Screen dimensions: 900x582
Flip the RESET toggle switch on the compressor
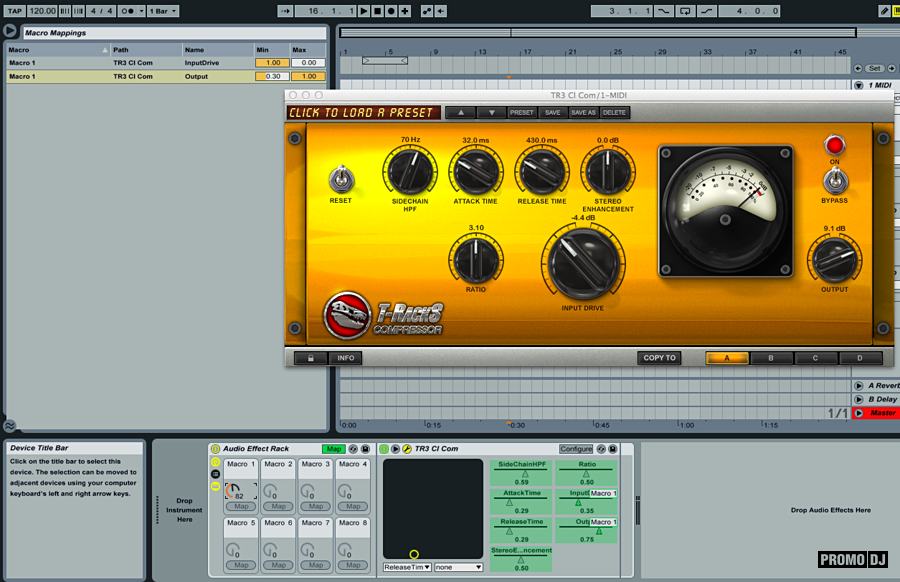click(x=341, y=180)
